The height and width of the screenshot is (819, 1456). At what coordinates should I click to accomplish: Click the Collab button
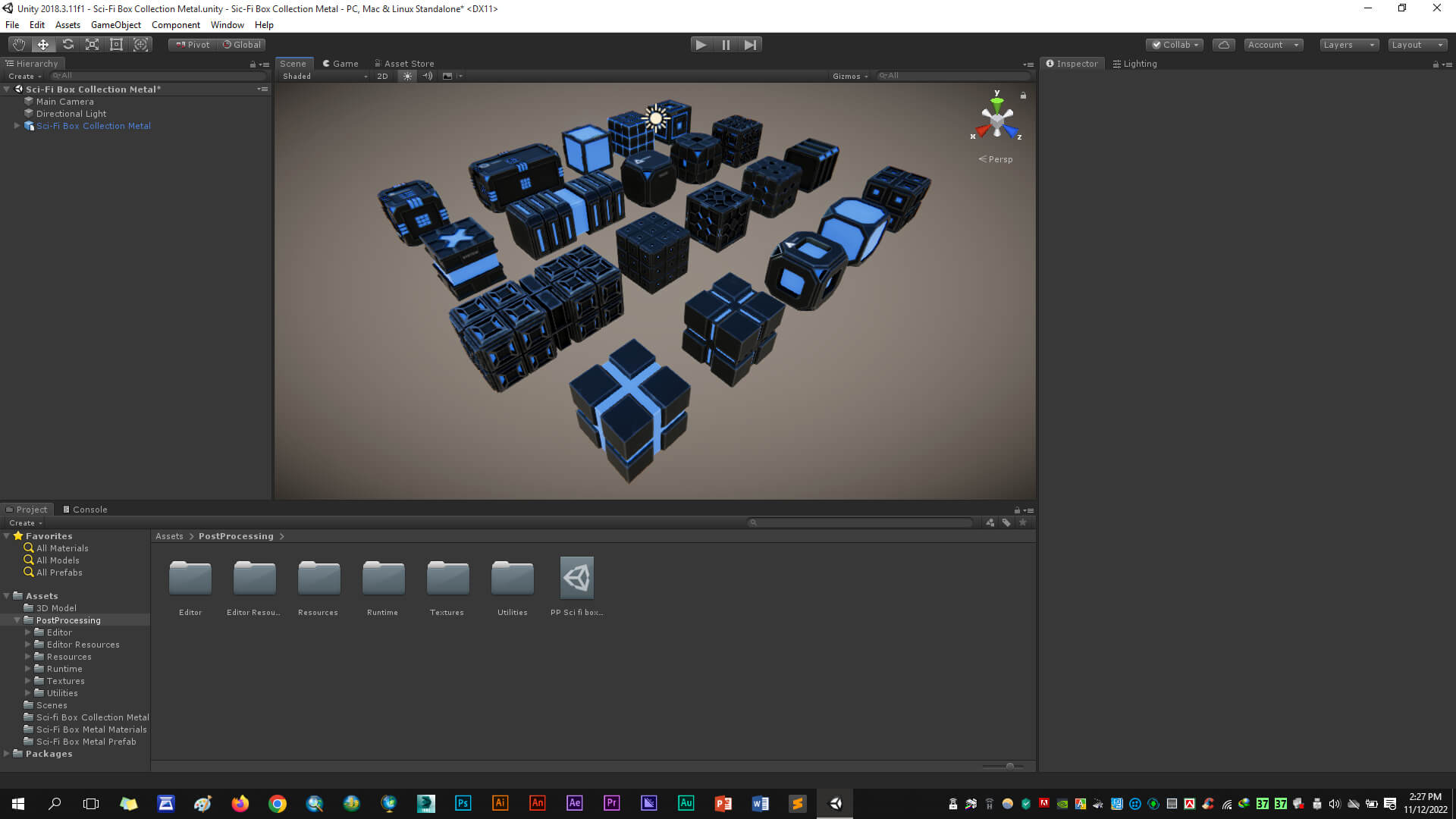tap(1175, 45)
